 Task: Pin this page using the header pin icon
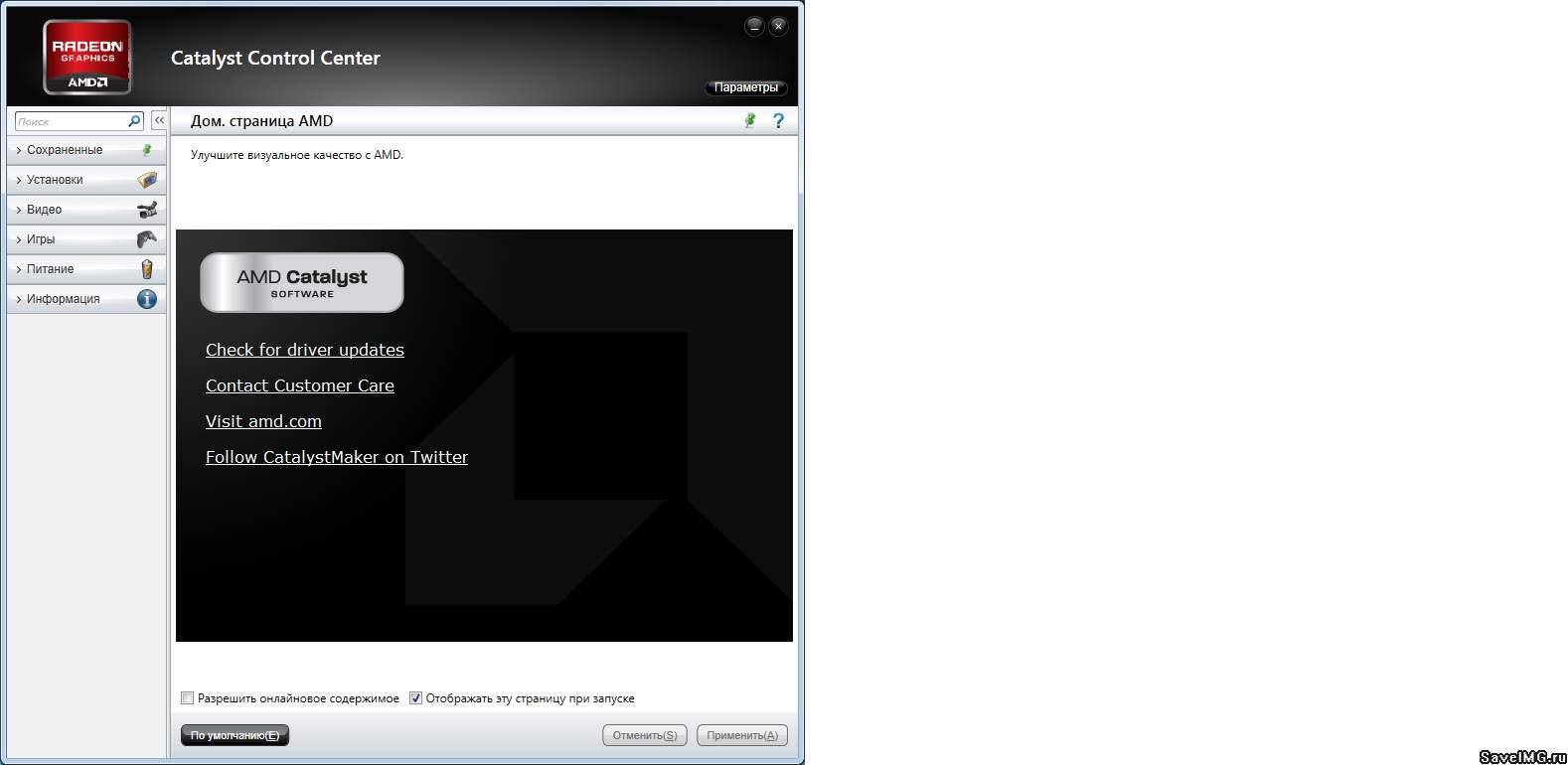pyautogui.click(x=750, y=120)
